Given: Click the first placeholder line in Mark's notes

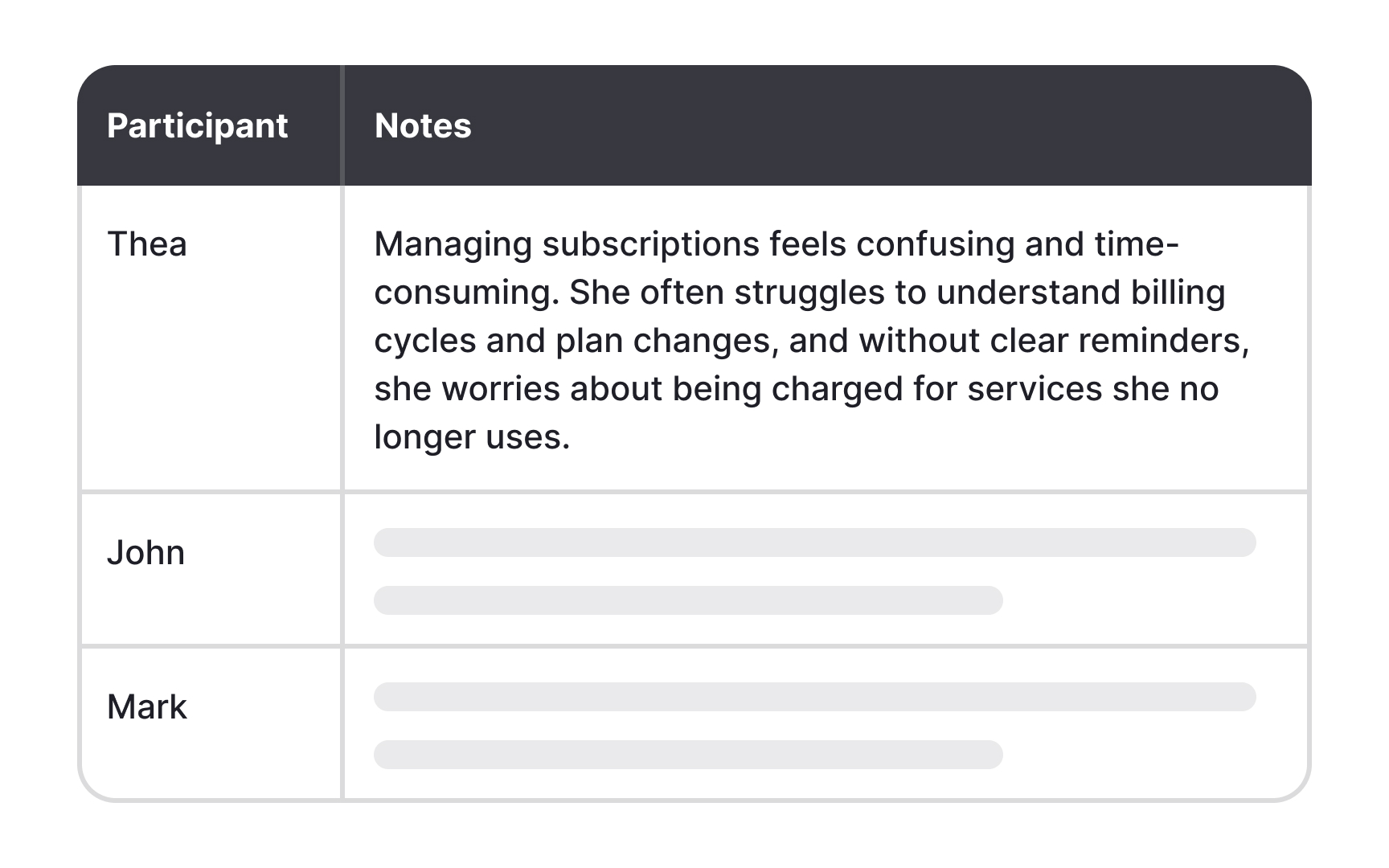Looking at the screenshot, I should pos(814,697).
